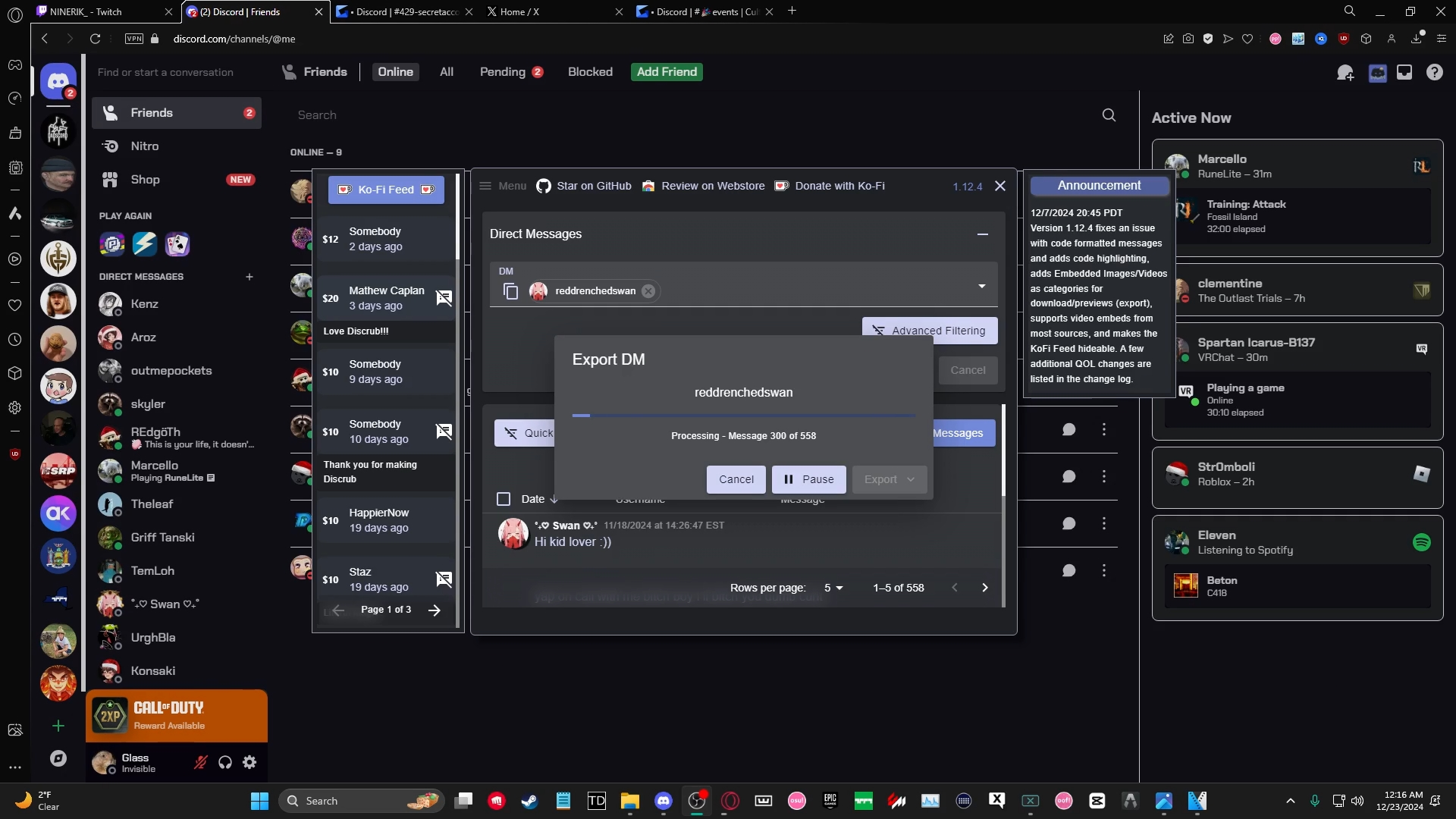Open Nitro in the sidebar
1456x819 pixels.
(177, 146)
